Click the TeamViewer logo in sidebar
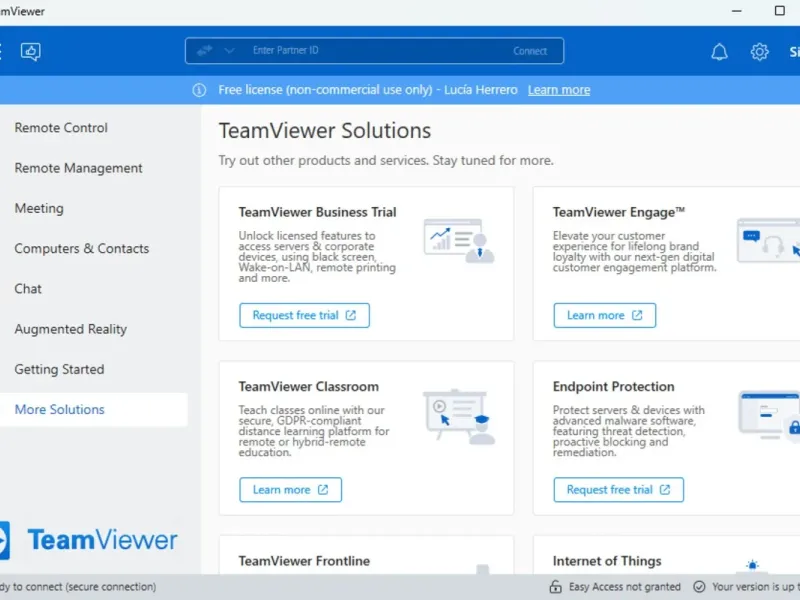This screenshot has height=600, width=800. (x=89, y=540)
